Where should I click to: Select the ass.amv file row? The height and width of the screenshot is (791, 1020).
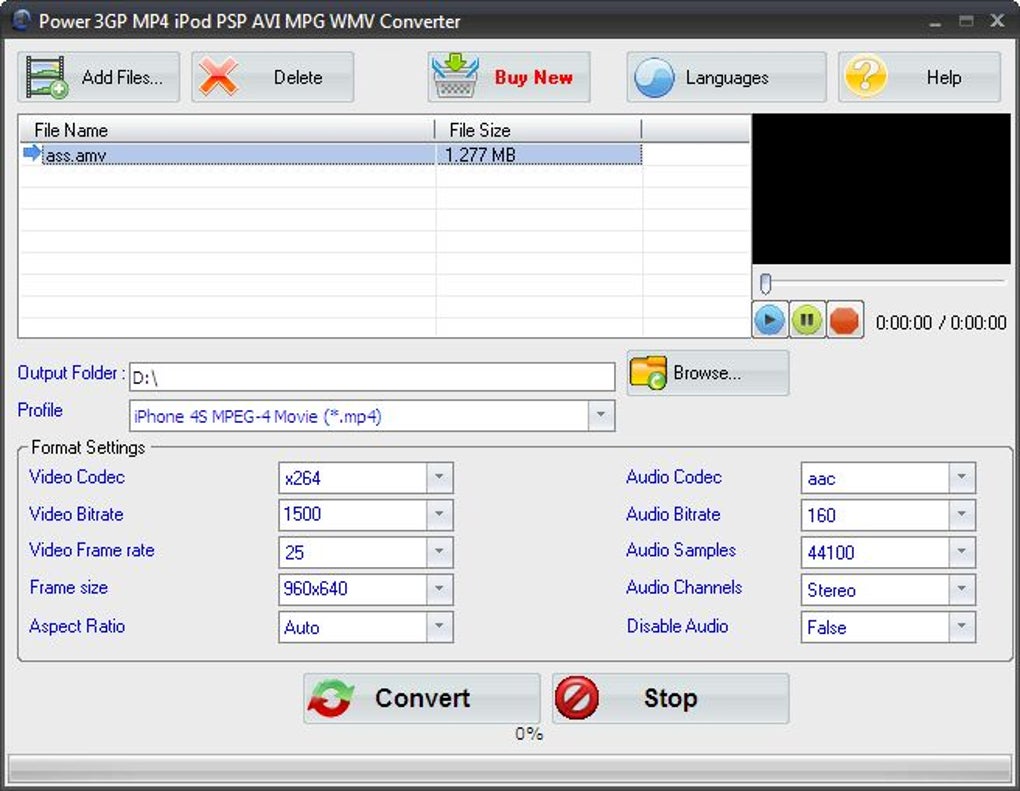pos(332,155)
